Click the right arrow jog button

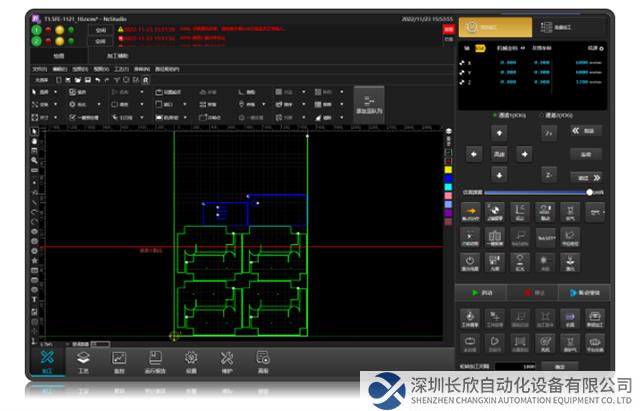(526, 154)
